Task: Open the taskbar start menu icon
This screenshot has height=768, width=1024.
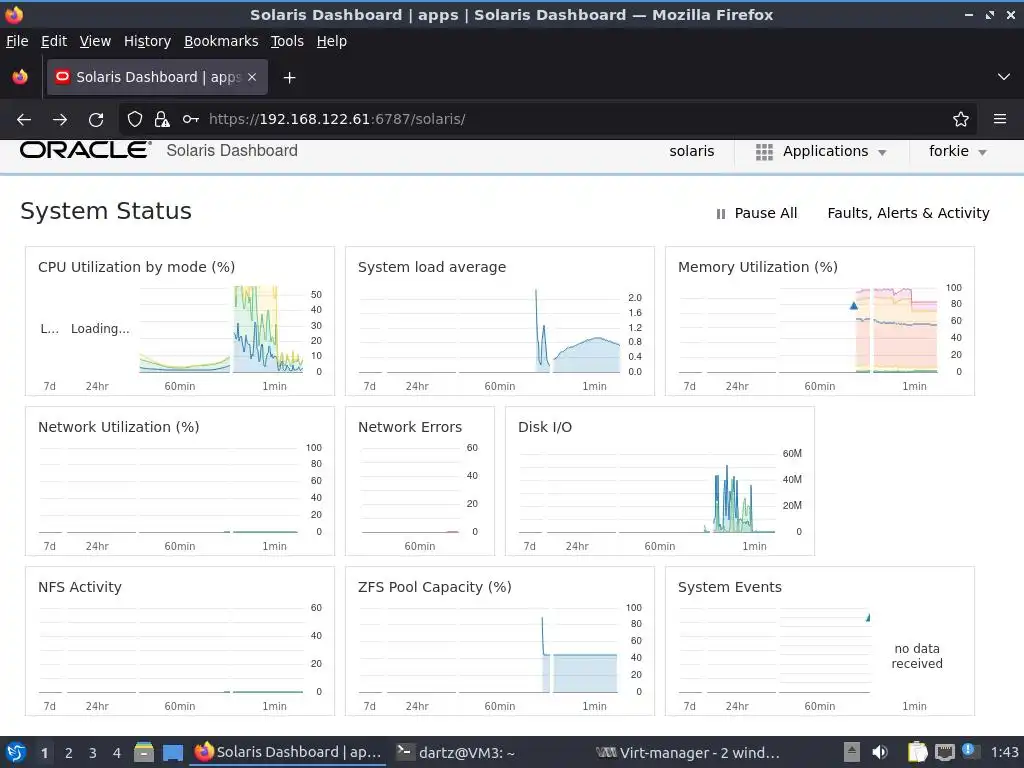Action: pyautogui.click(x=15, y=752)
